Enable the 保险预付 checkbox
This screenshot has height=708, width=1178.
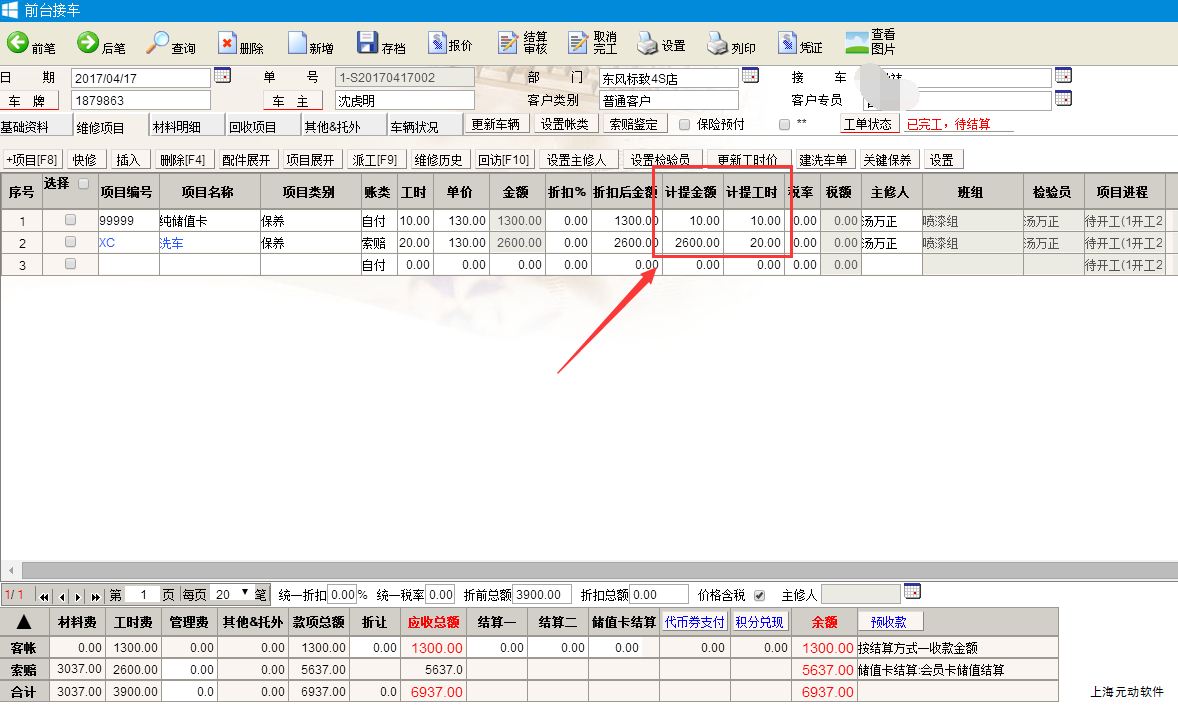(x=685, y=125)
